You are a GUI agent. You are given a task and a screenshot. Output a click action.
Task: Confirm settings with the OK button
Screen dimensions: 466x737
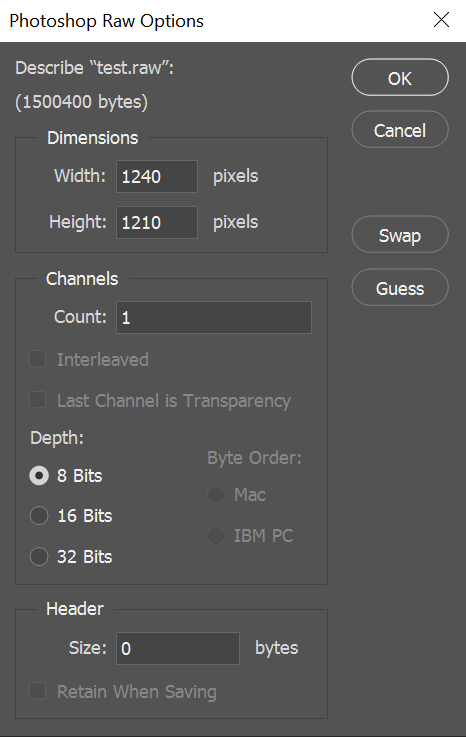[400, 78]
